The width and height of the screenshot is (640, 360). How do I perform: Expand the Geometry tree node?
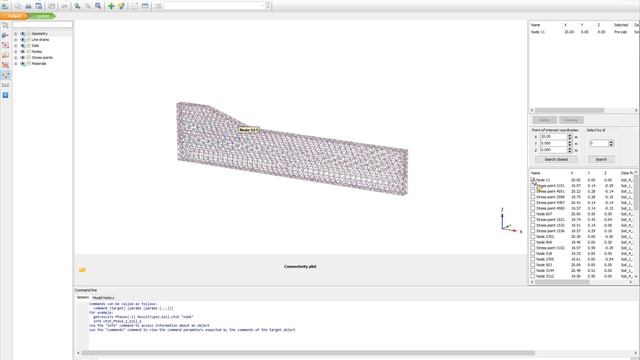(x=16, y=34)
